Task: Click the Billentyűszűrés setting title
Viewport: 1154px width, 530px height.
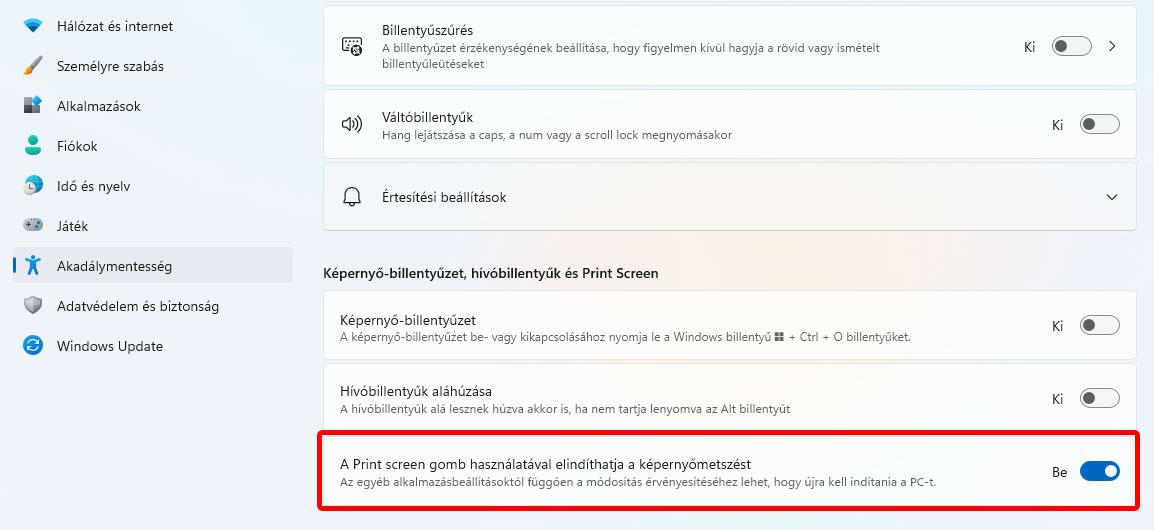Action: point(427,31)
